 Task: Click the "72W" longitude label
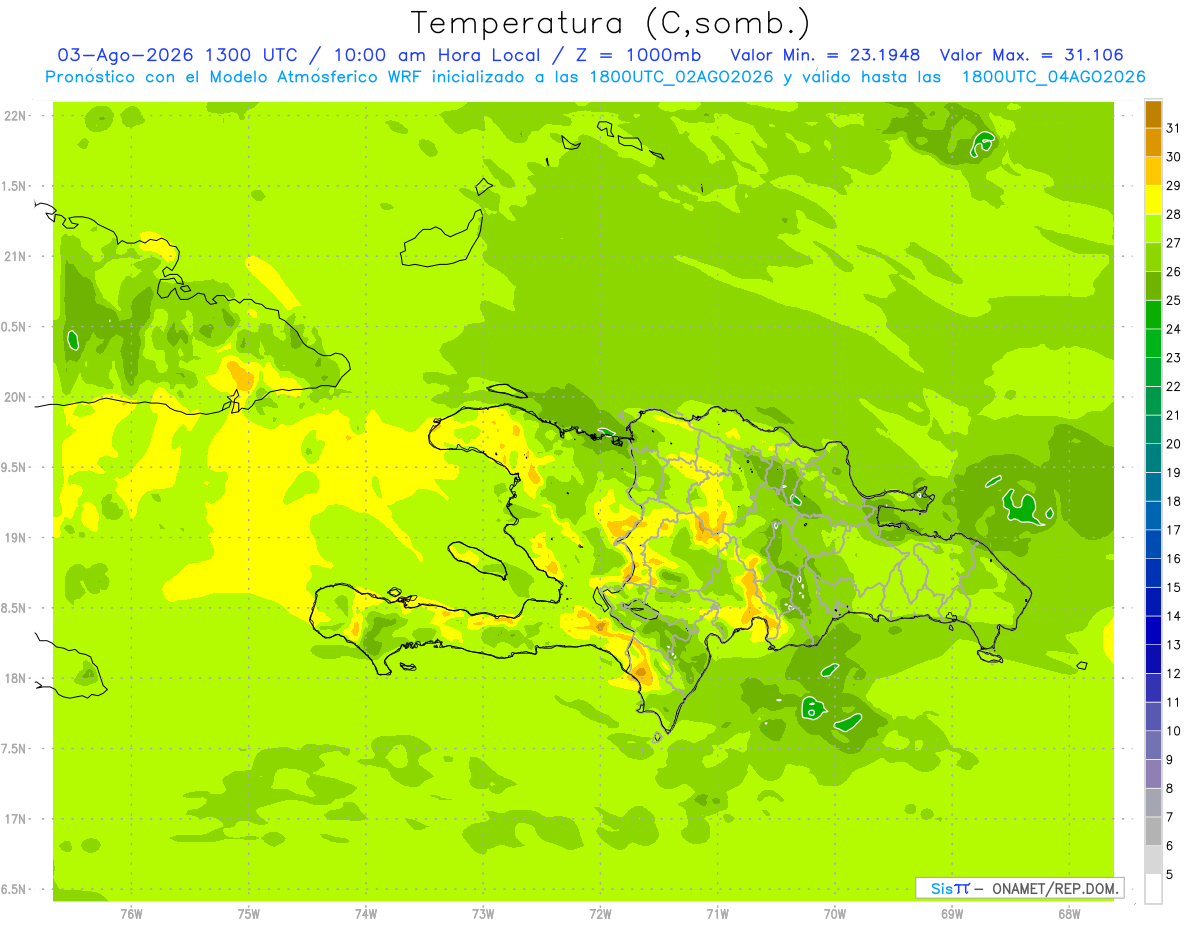(x=600, y=914)
